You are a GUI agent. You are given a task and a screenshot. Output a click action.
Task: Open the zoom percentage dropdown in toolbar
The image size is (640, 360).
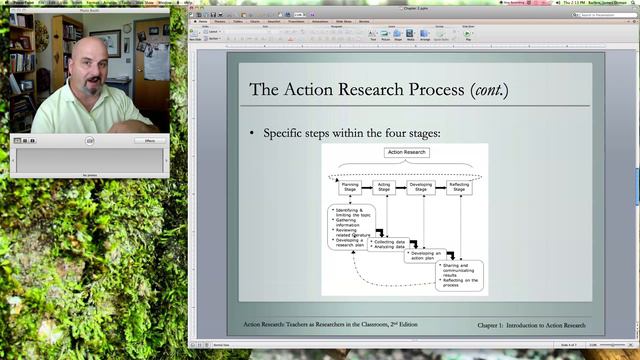tap(299, 15)
